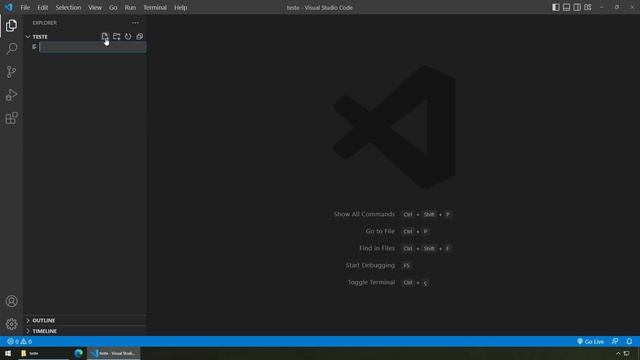Click the Toggle Terminal label
Viewport: 640px width, 360px height.
click(x=371, y=282)
